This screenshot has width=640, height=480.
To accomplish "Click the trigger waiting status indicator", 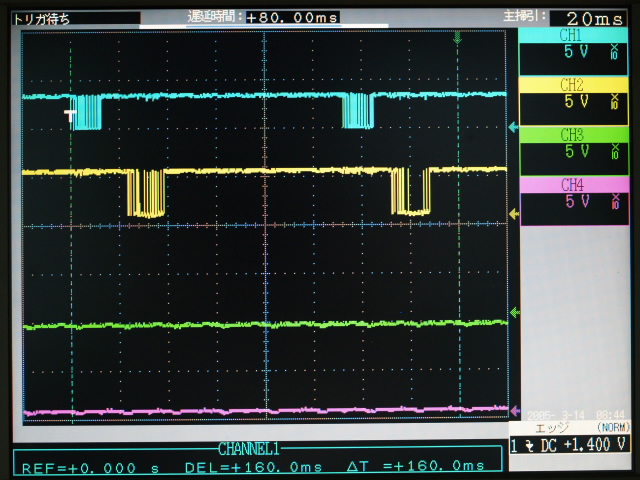I will (42, 18).
